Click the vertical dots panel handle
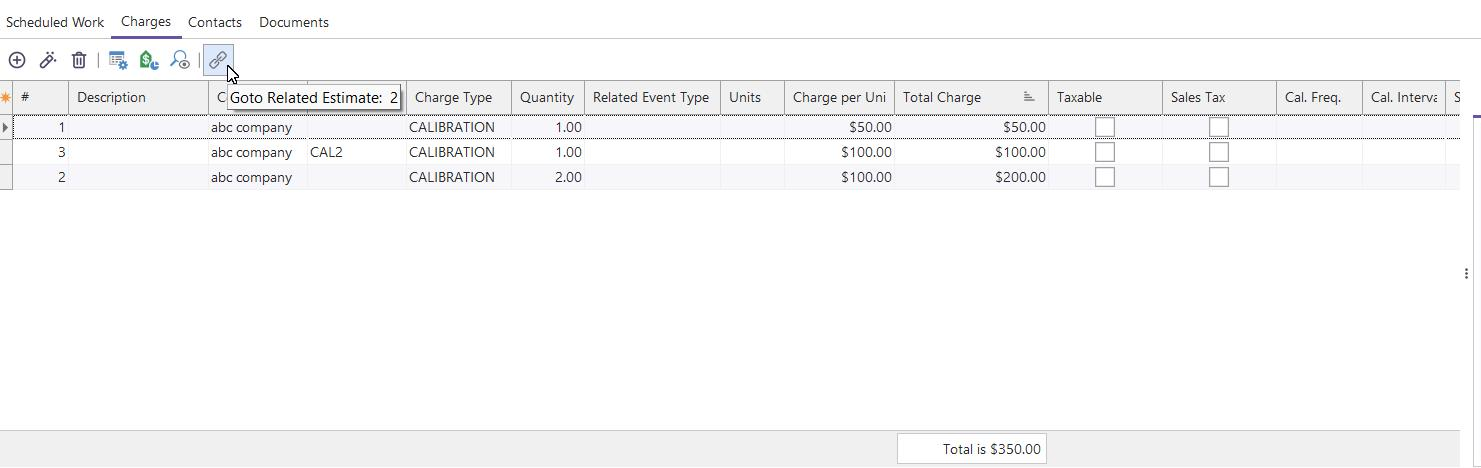The image size is (1481, 468). coord(1466,273)
